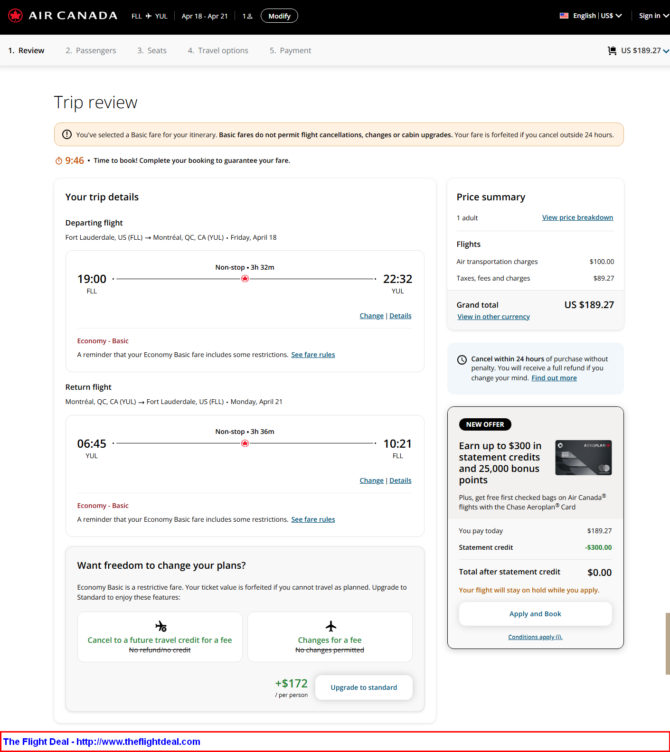Image resolution: width=670 pixels, height=752 pixels.
Task: Click the shopping cart icon near total
Action: [x=612, y=50]
